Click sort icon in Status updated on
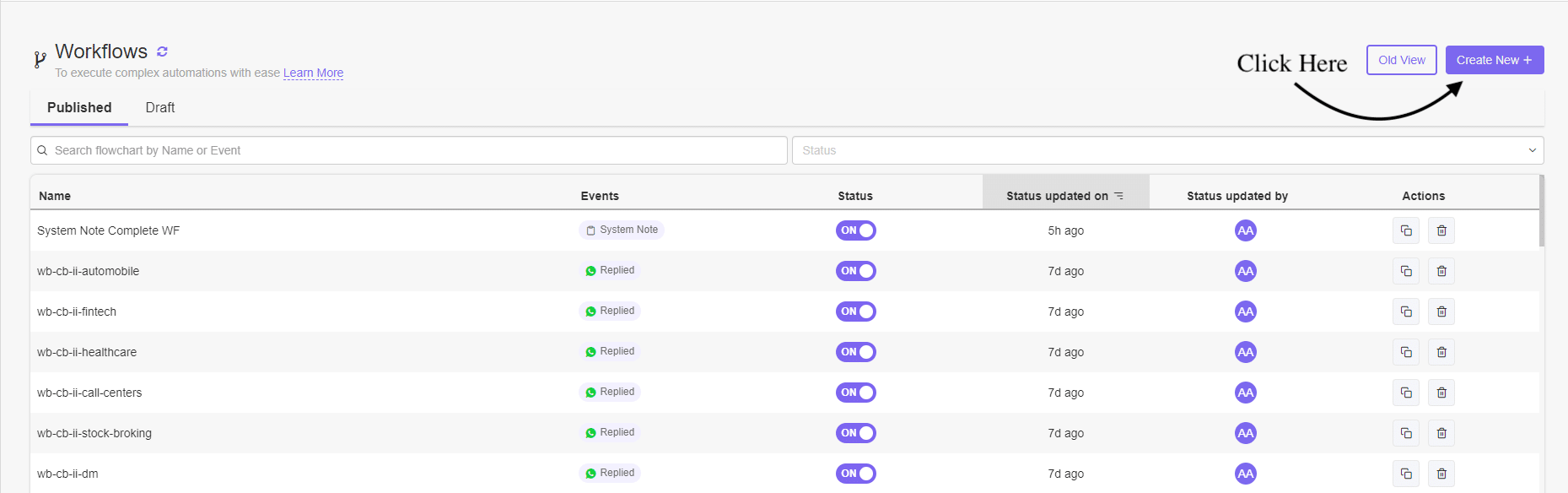Viewport: 1568px width, 493px height. (1119, 196)
